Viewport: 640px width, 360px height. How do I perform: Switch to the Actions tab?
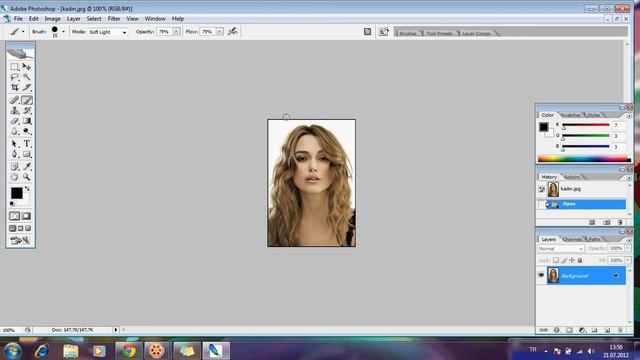click(572, 177)
